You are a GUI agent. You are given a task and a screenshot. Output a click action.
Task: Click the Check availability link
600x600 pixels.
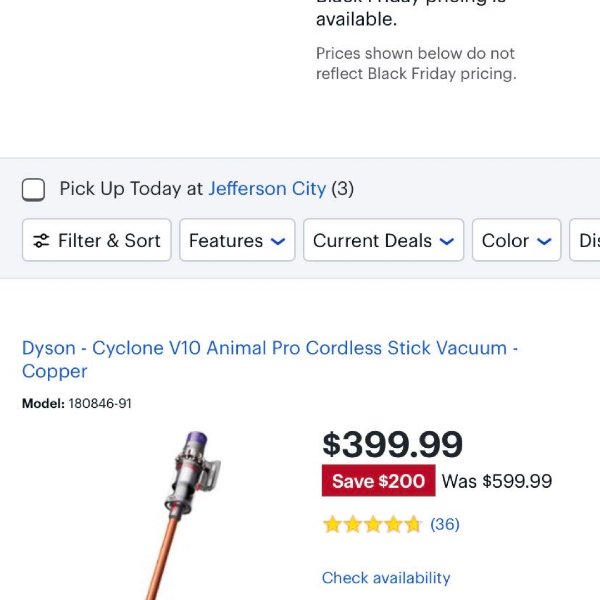(386, 578)
